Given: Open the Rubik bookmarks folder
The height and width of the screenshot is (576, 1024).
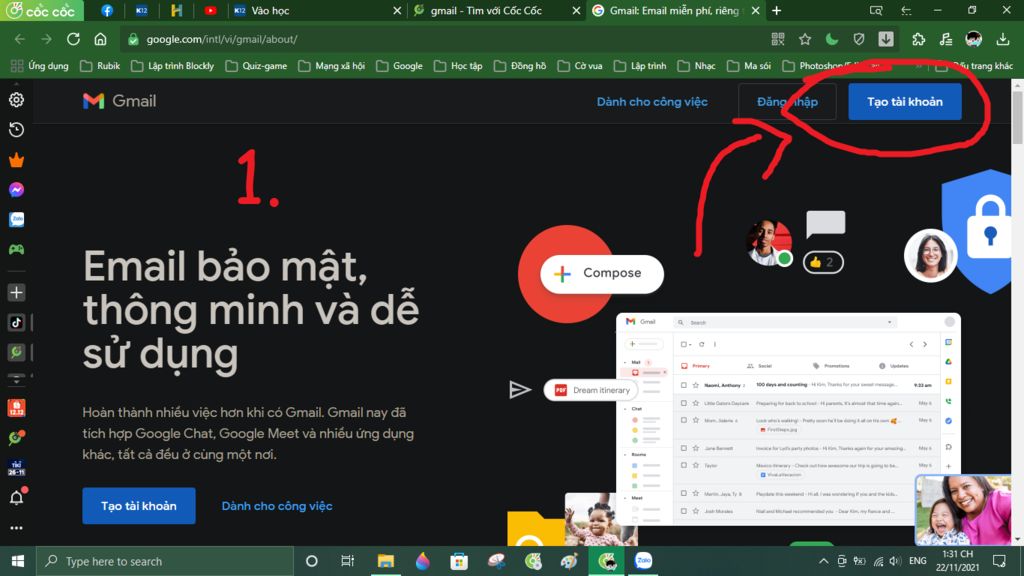Looking at the screenshot, I should pyautogui.click(x=101, y=66).
